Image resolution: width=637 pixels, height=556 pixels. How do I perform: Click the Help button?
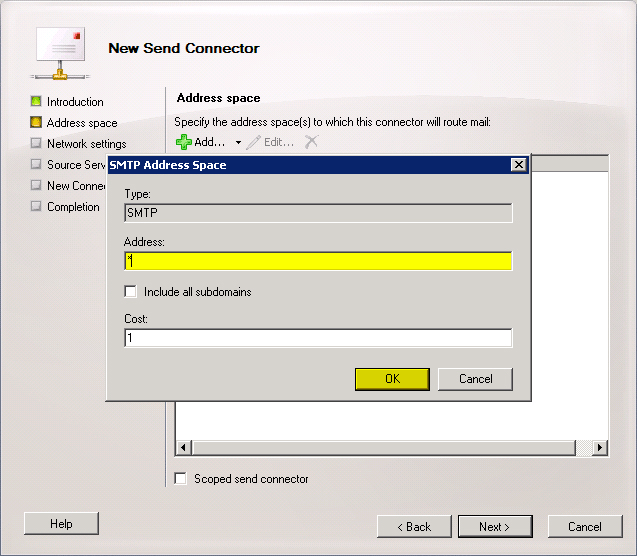61,524
